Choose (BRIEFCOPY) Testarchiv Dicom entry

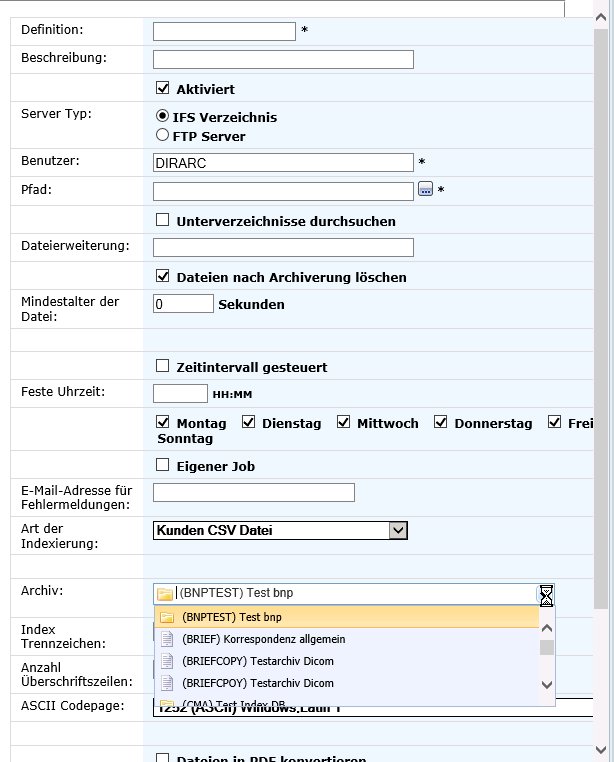[x=347, y=661]
